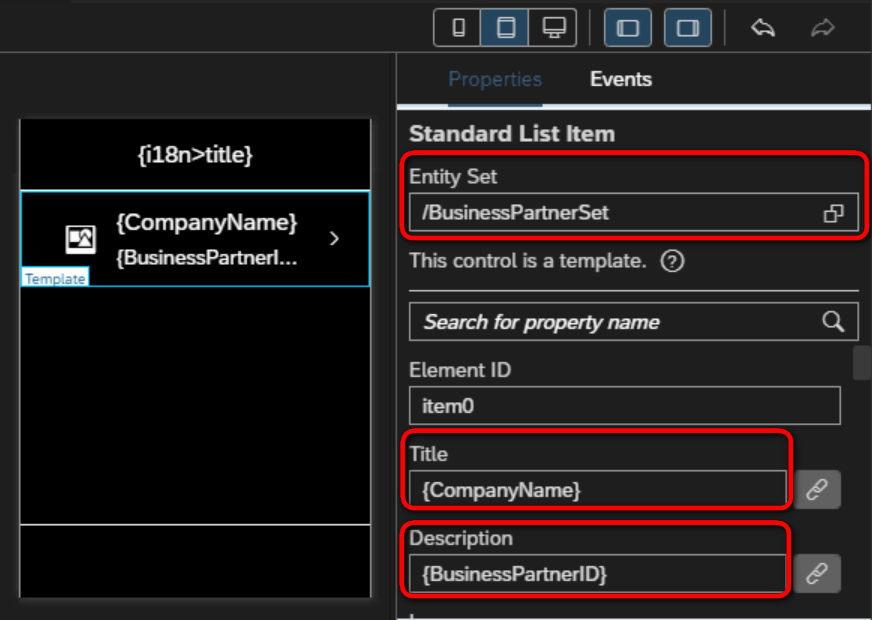Open data binding for Title
This screenshot has width=872, height=620.
tap(817, 490)
